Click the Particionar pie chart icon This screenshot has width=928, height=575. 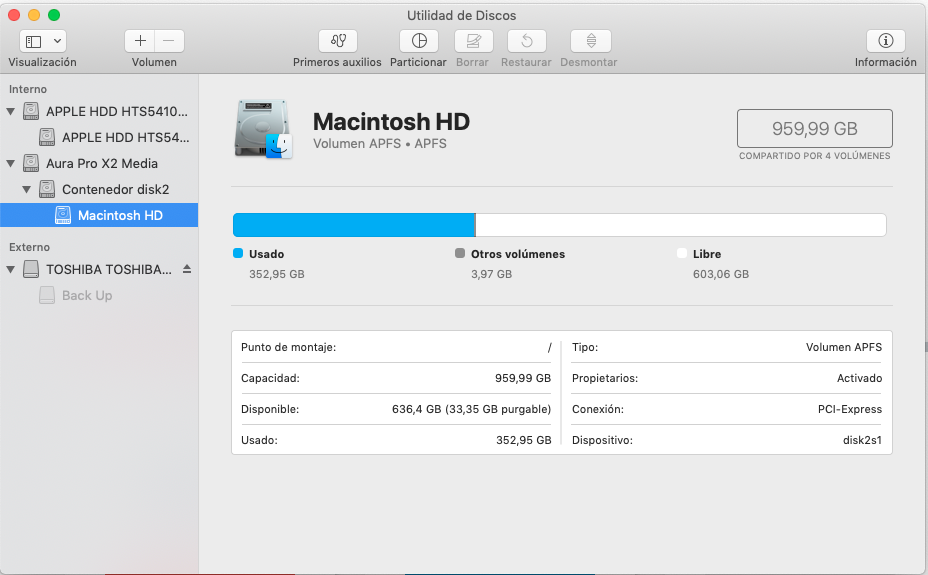(x=419, y=41)
